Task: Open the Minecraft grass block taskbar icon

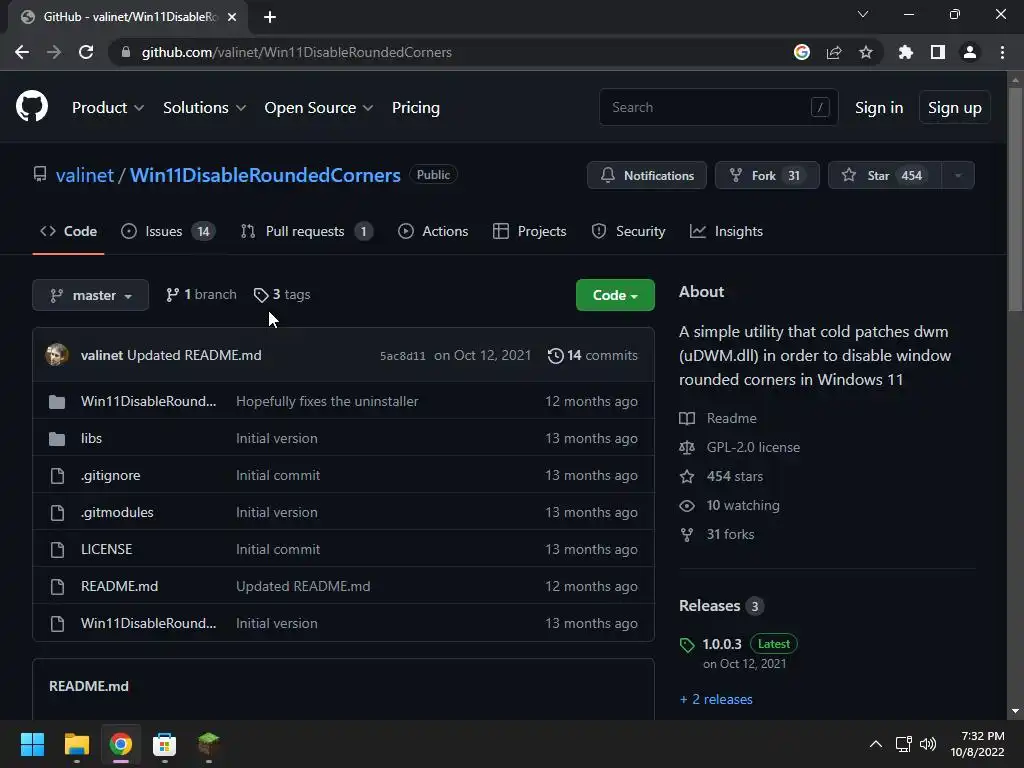Action: tap(208, 744)
